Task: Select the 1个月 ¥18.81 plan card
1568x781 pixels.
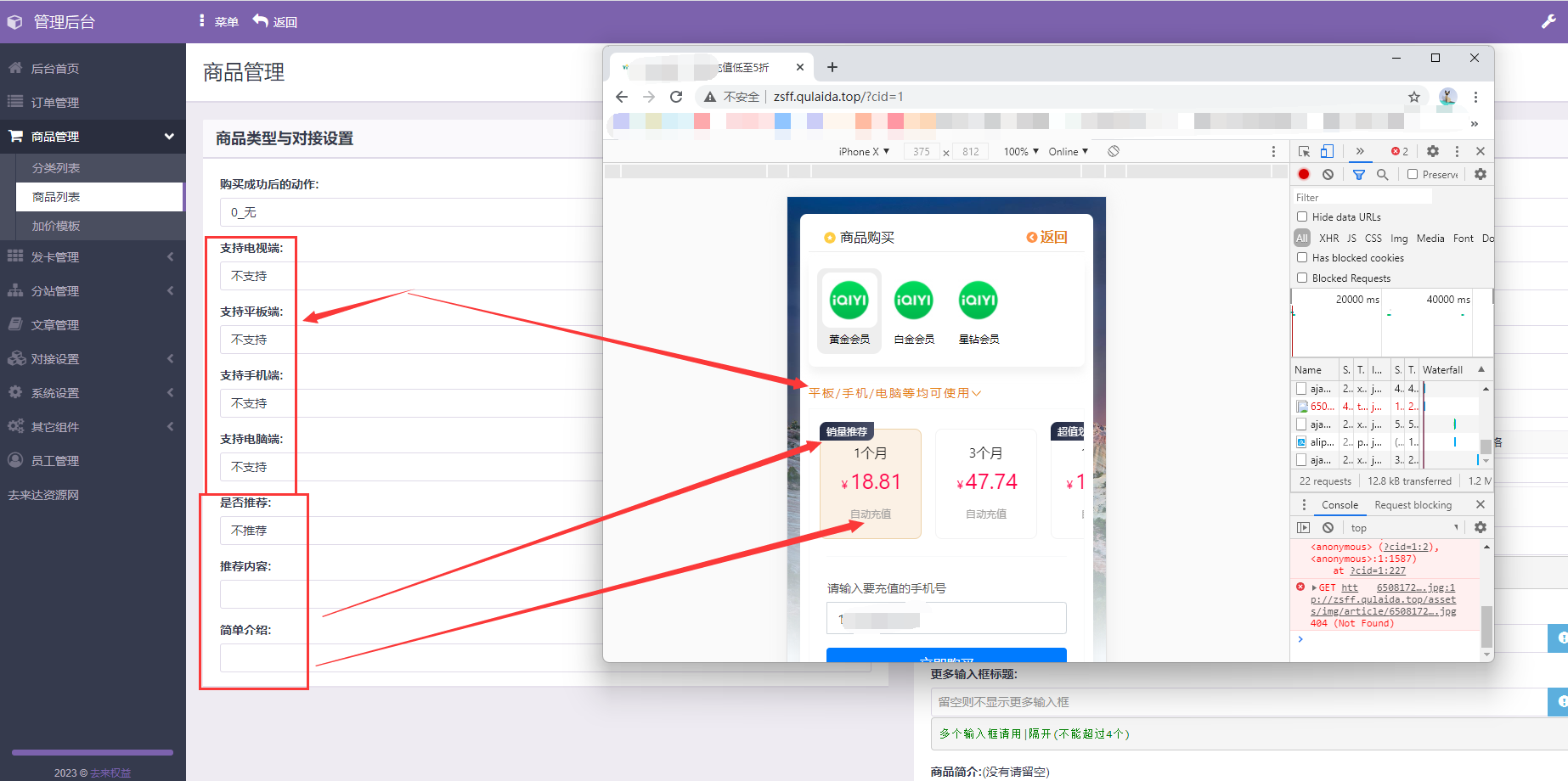Action: tap(871, 483)
